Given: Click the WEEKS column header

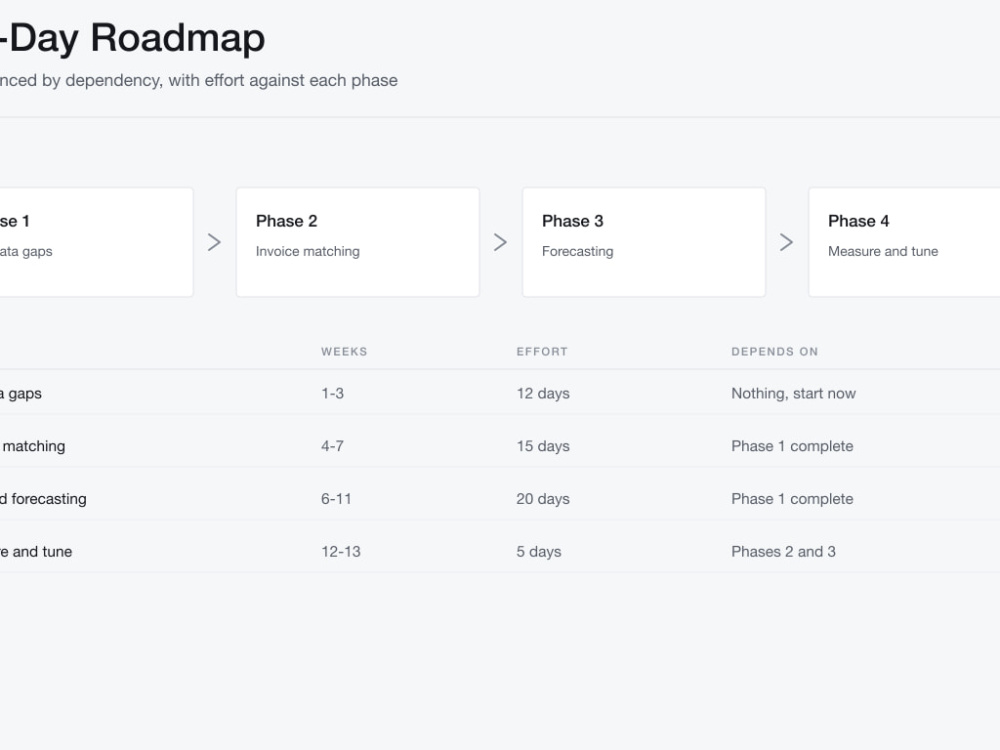Looking at the screenshot, I should point(344,351).
